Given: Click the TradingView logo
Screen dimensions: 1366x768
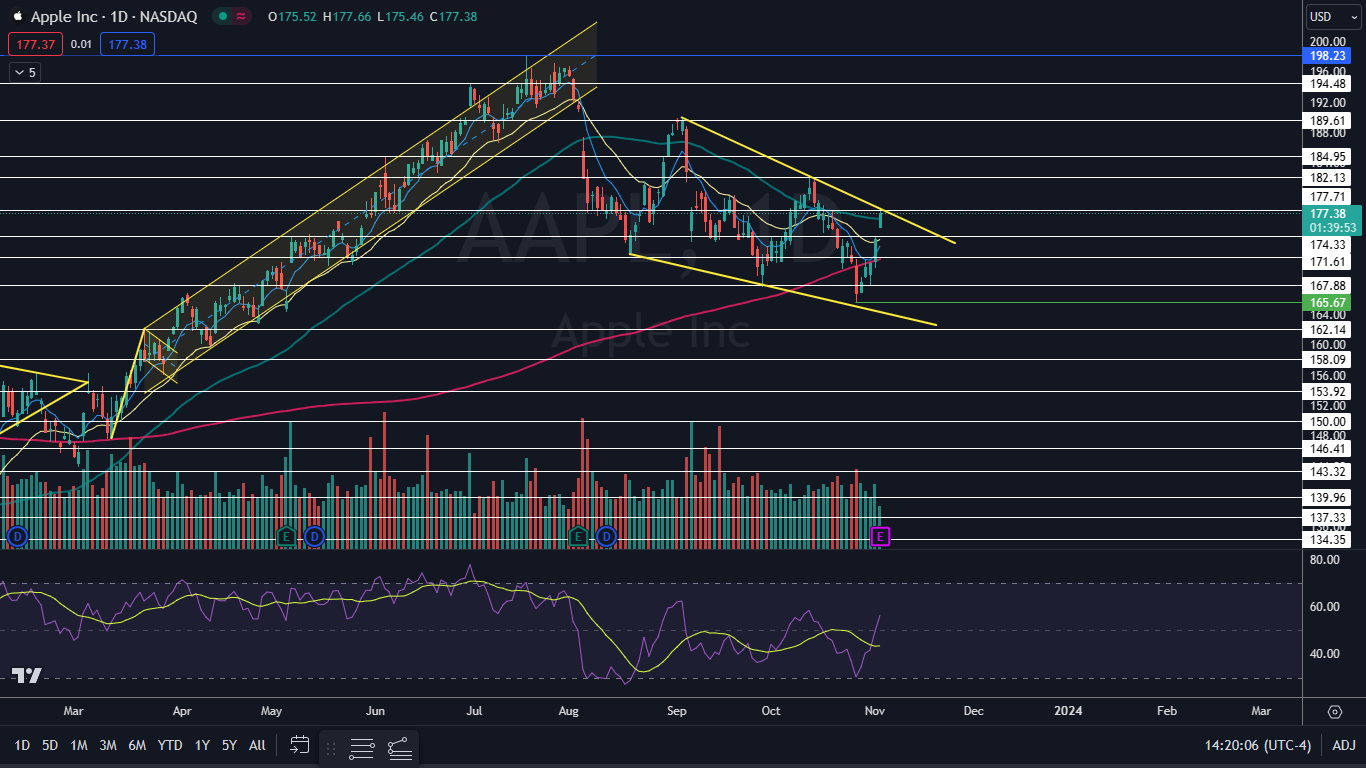Looking at the screenshot, I should (27, 676).
